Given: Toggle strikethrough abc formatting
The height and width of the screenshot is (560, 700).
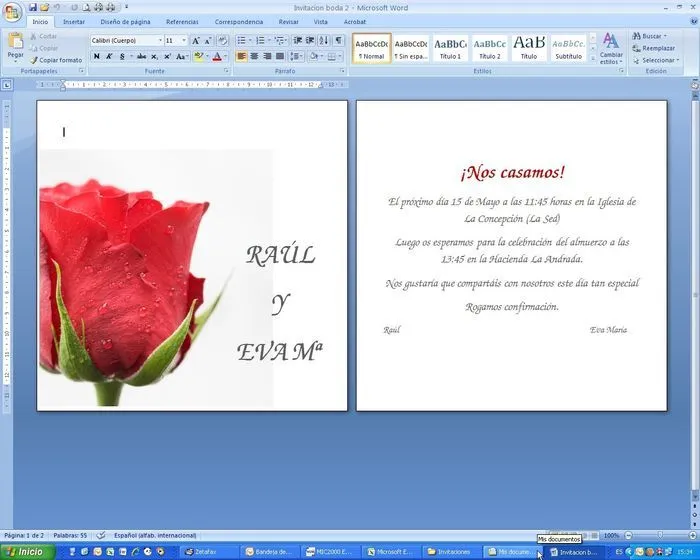Looking at the screenshot, I should (x=142, y=56).
